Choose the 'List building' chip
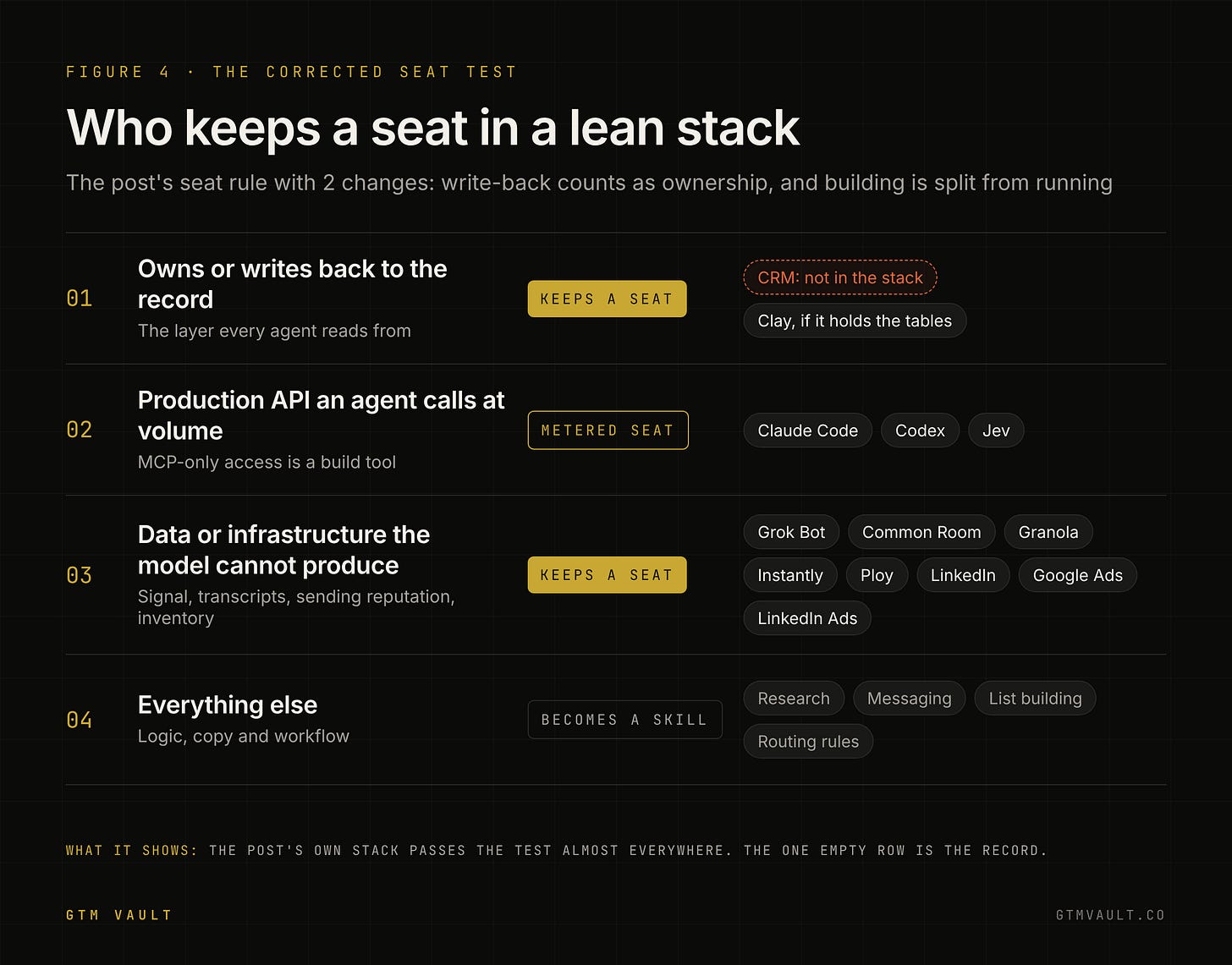The image size is (1232, 965). 1036,699
